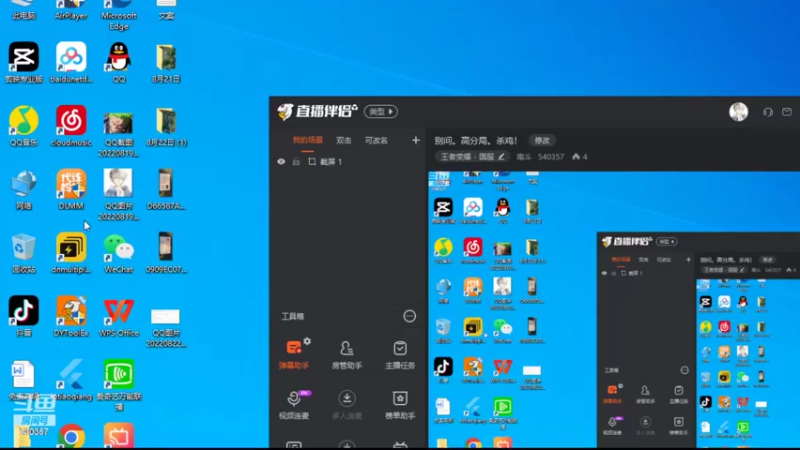The image size is (800, 450).
Task: Open the AirPlayer desktop shortcut
Action: [x=71, y=10]
